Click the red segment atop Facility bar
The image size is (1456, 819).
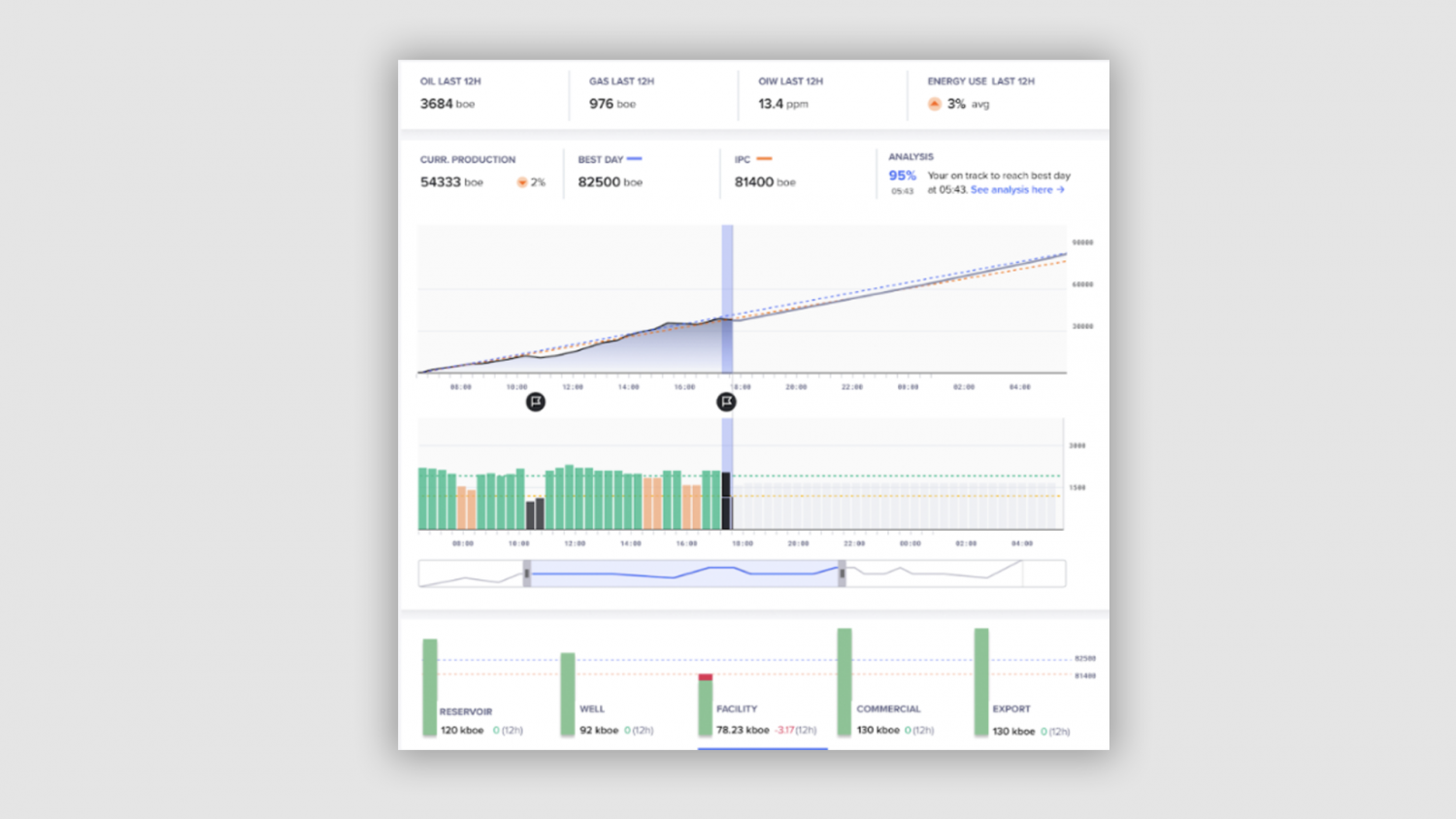[706, 677]
